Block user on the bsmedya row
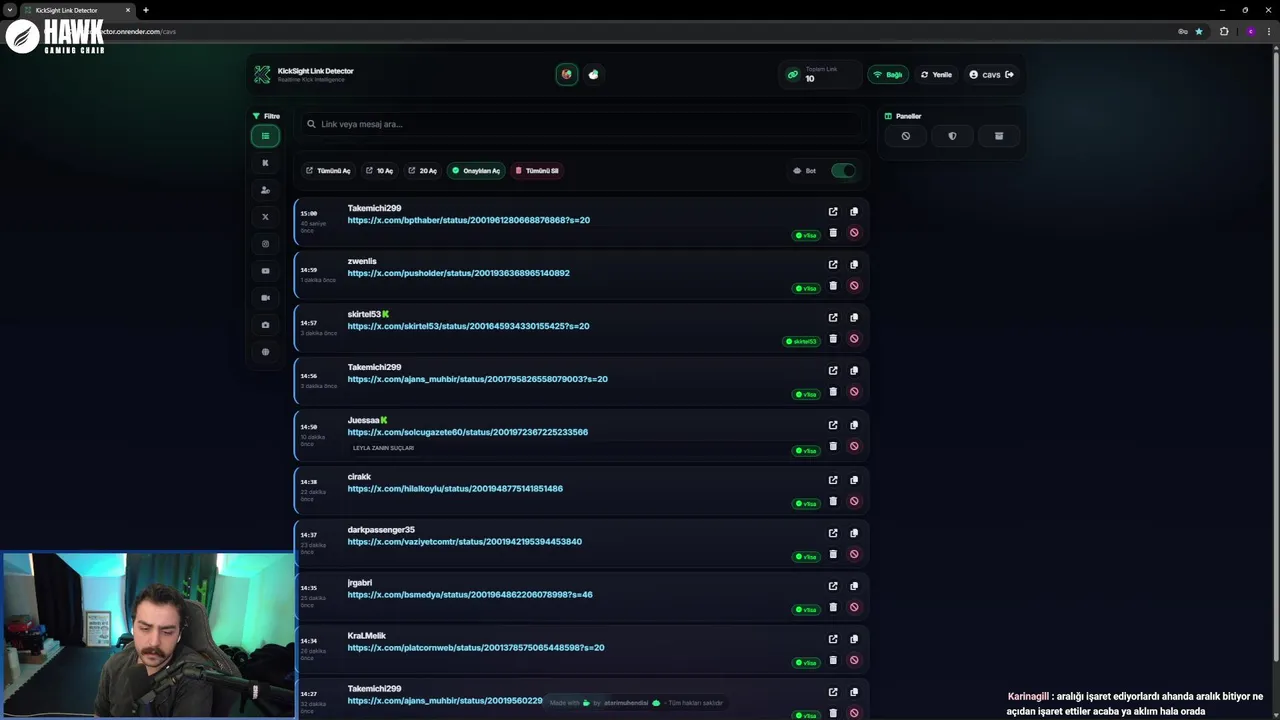Viewport: 1280px width, 720px height. pos(854,607)
